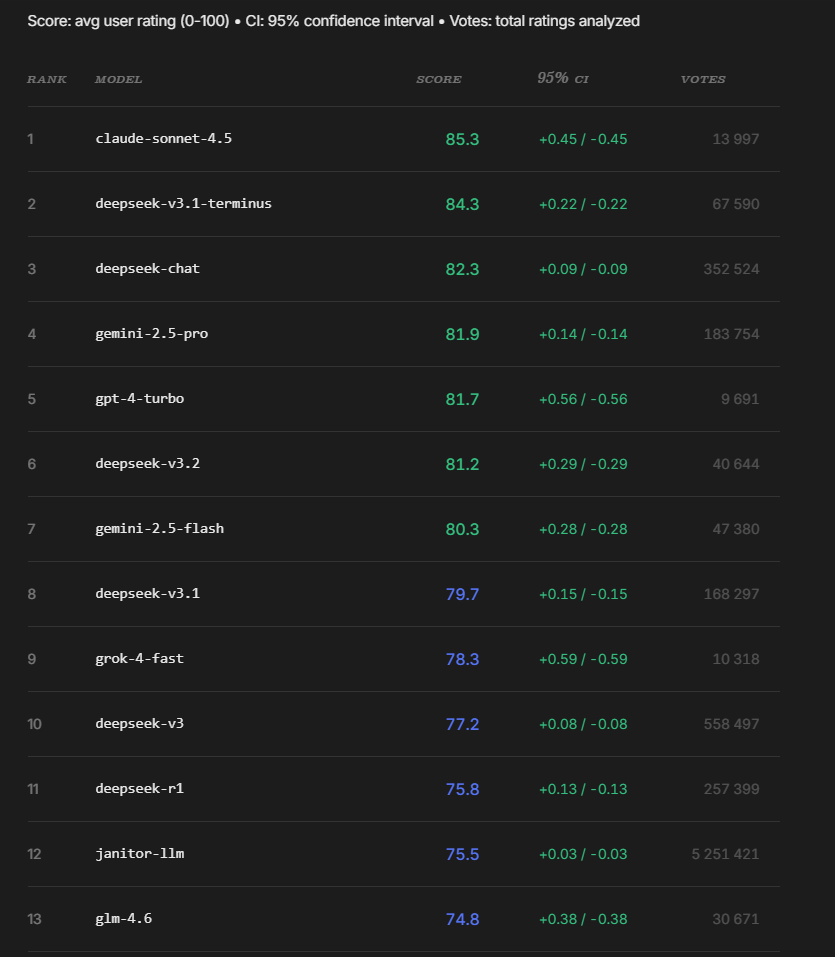Open the deepseek-v3.1 model in rank 8
Image resolution: width=835 pixels, height=957 pixels.
click(x=148, y=594)
